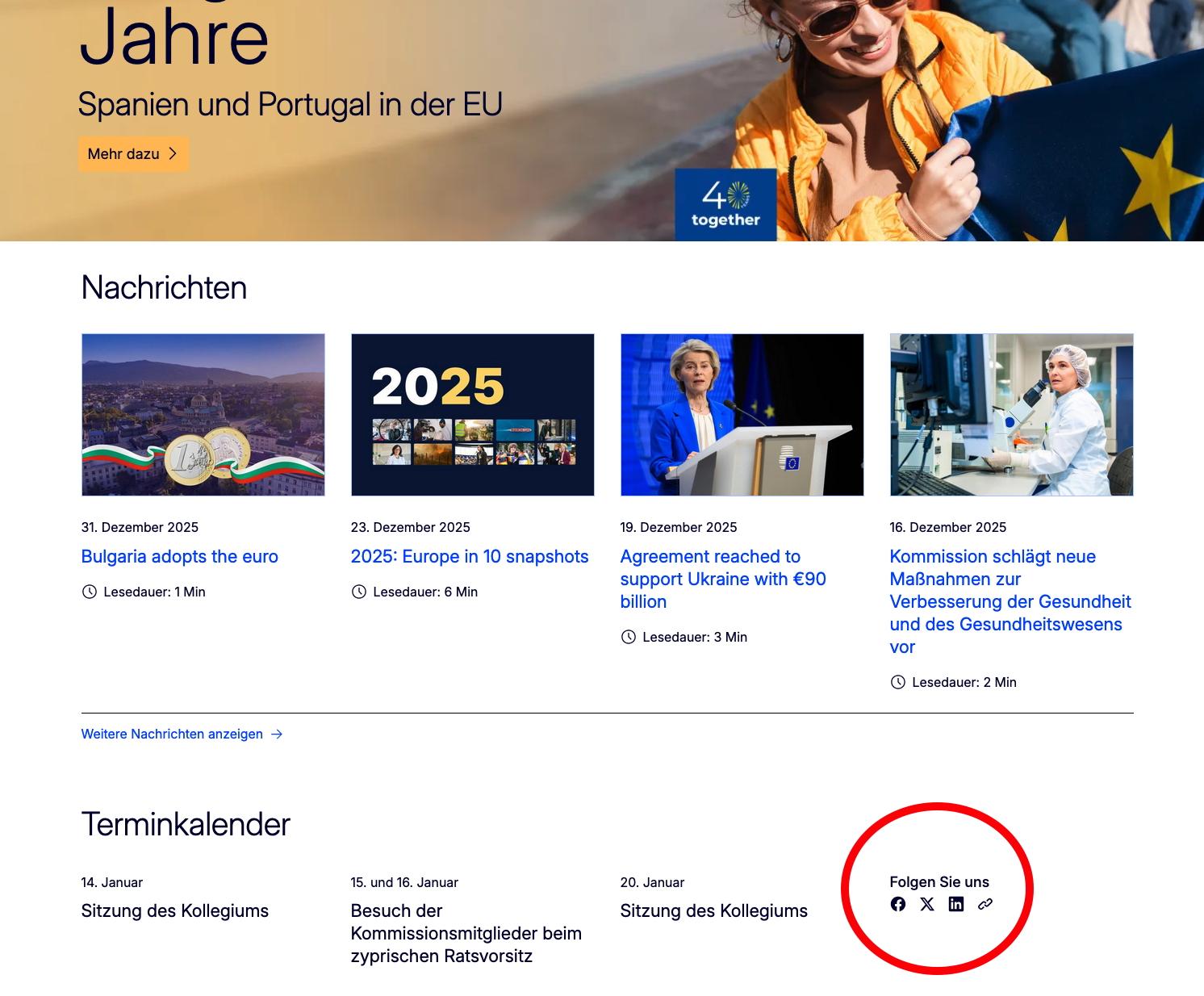Open the Facebook icon under Folgen Sie uns
The height and width of the screenshot is (996, 1204).
point(897,904)
